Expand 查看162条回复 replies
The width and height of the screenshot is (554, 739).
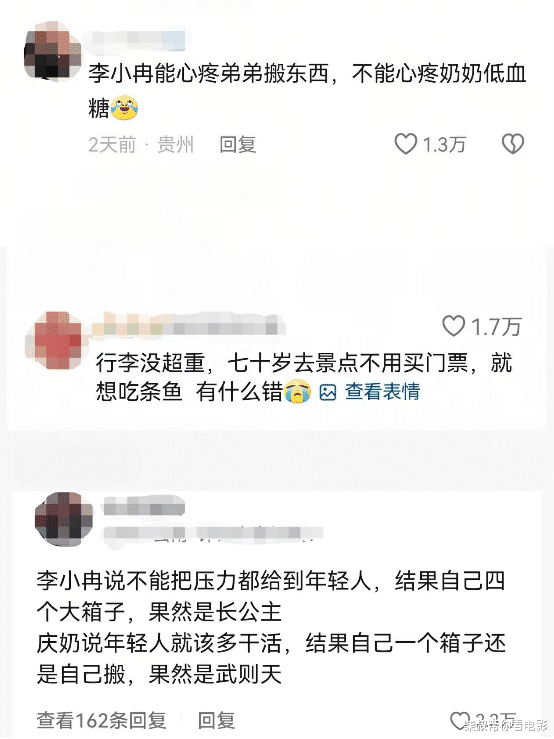tap(101, 721)
